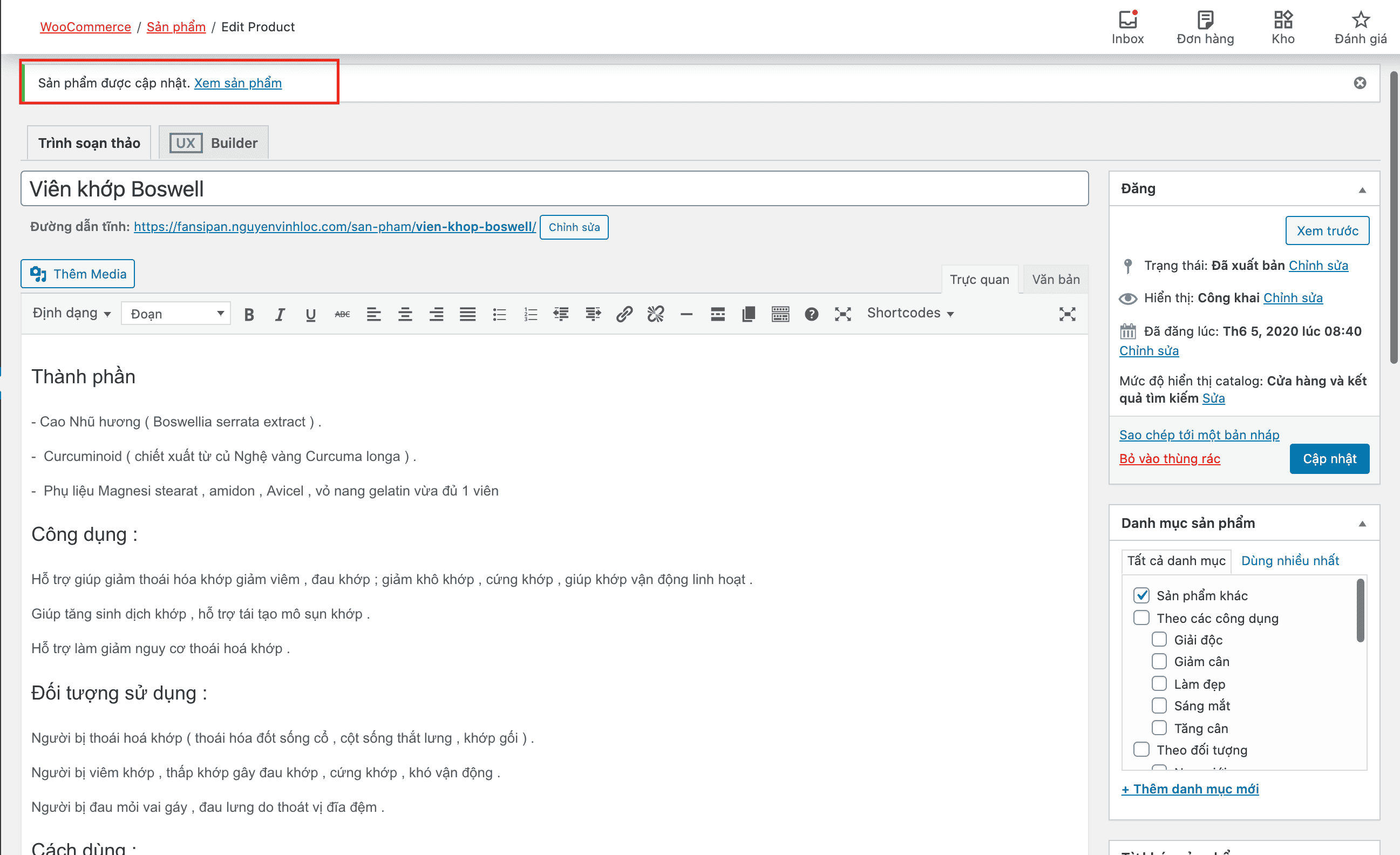Image resolution: width=1400 pixels, height=855 pixels.
Task: Select the bulleted list icon
Action: (499, 314)
